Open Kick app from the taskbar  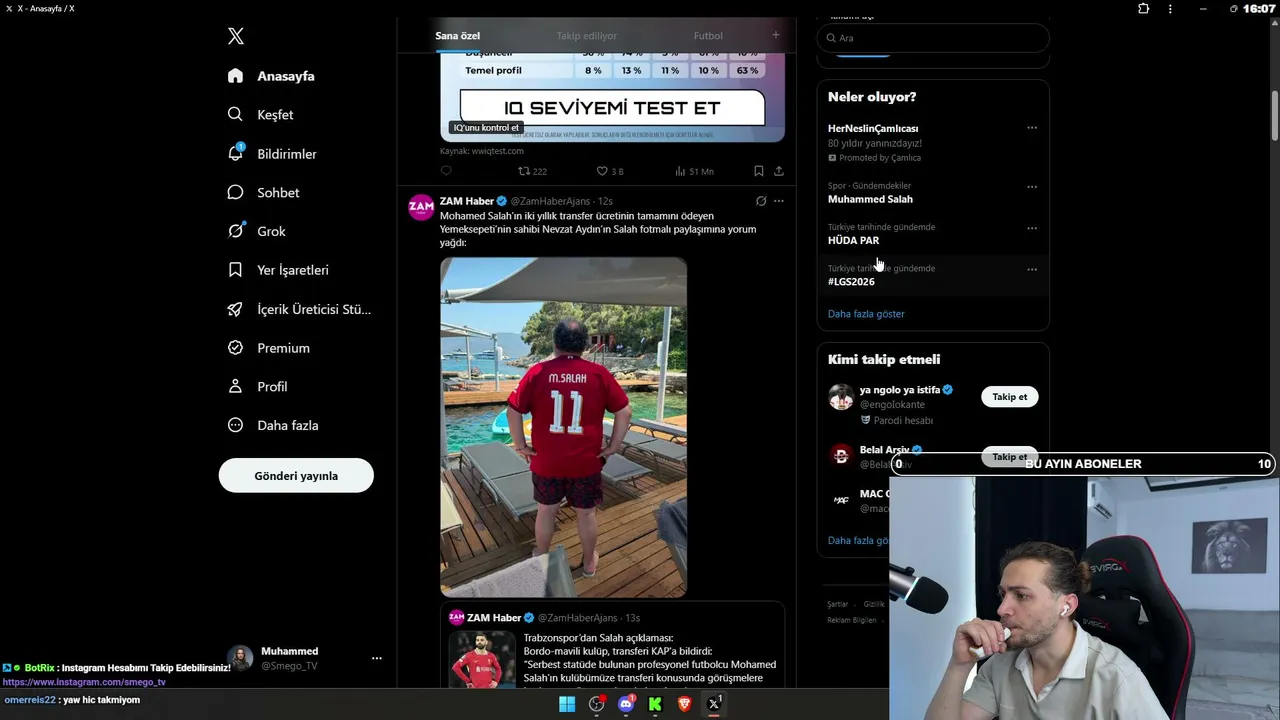click(x=656, y=704)
